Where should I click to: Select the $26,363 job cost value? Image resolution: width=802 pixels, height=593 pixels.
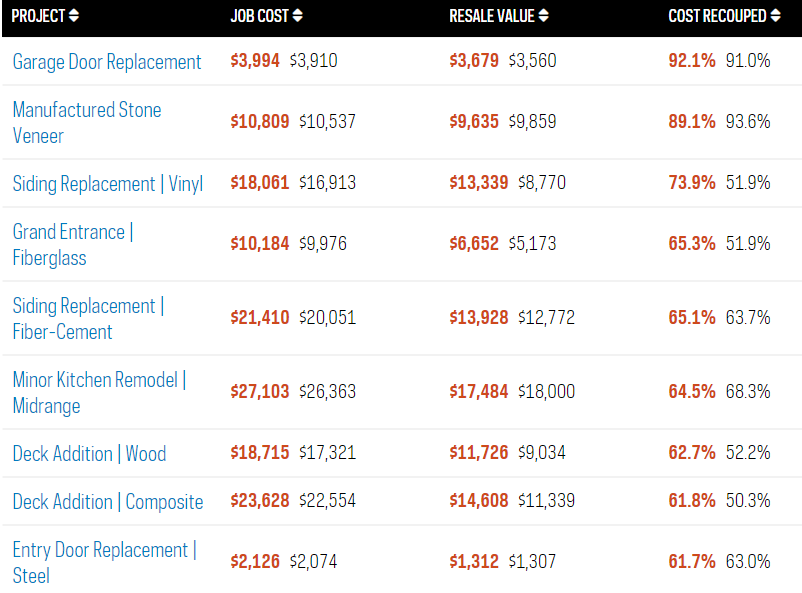[x=327, y=392]
